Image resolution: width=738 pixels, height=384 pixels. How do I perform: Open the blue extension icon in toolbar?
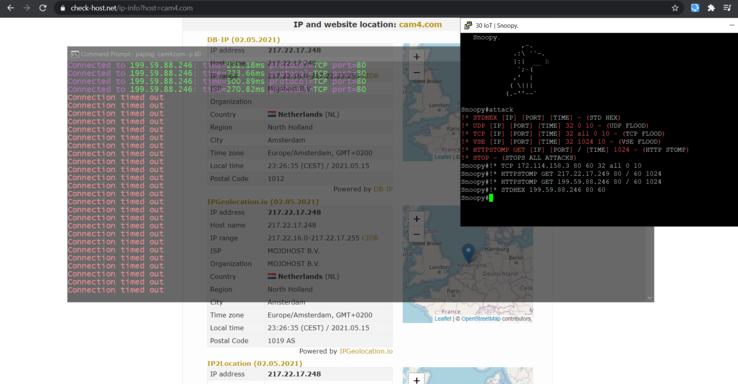(695, 8)
